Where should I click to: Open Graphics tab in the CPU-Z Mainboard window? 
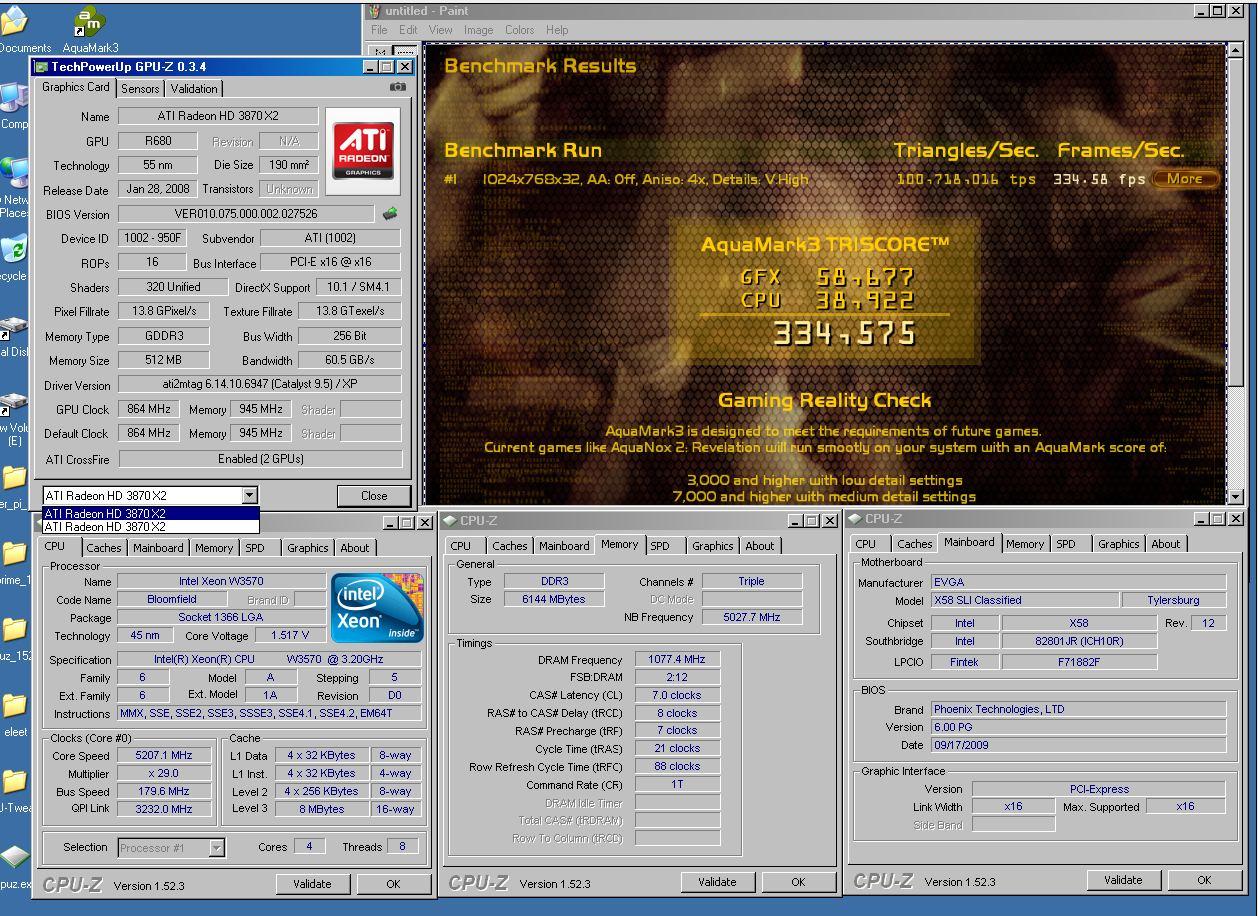coord(1118,544)
